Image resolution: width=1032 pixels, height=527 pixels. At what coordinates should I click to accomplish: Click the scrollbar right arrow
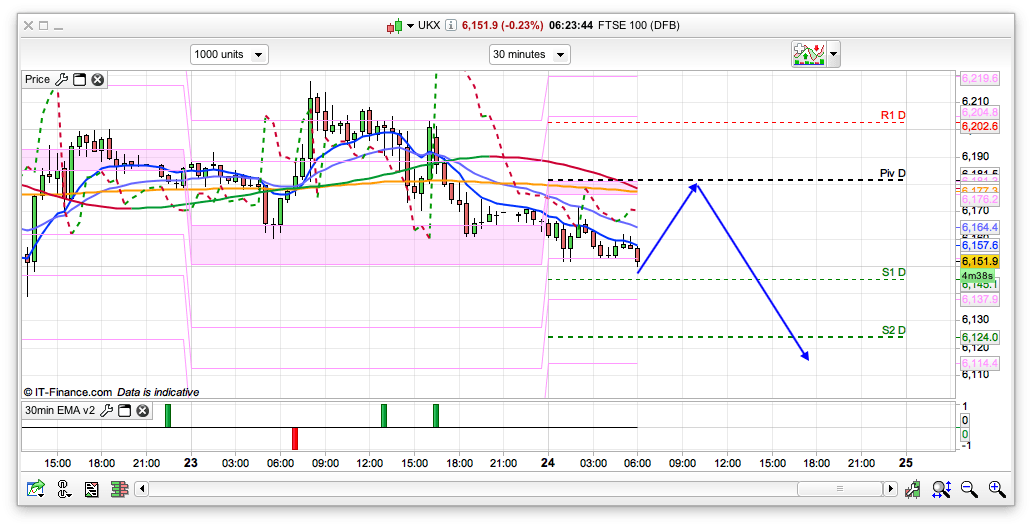pos(889,489)
